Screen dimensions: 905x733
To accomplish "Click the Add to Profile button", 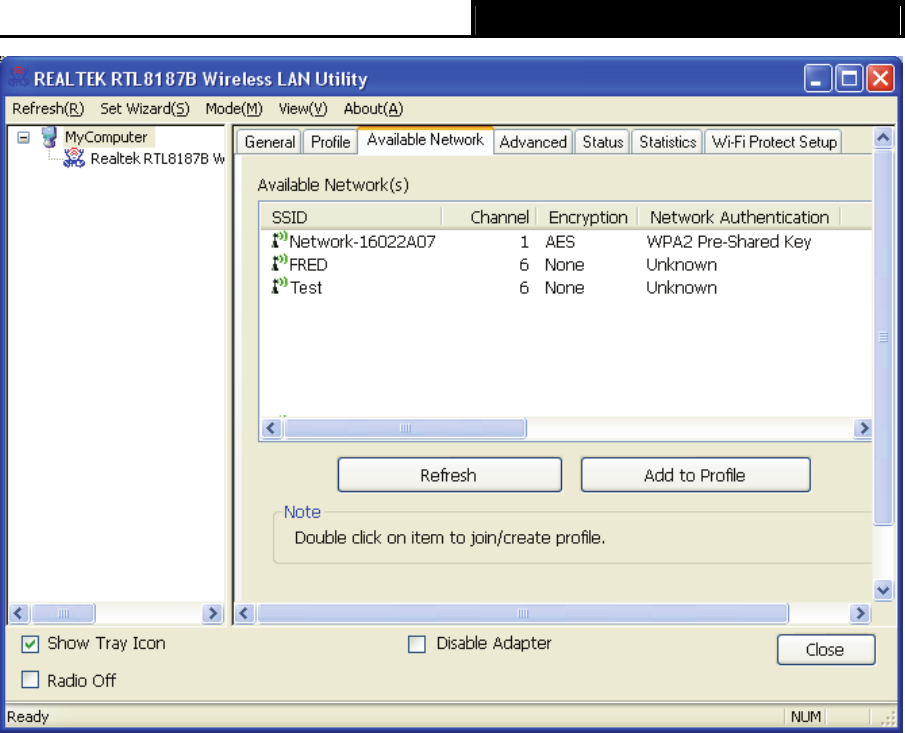I will [695, 475].
